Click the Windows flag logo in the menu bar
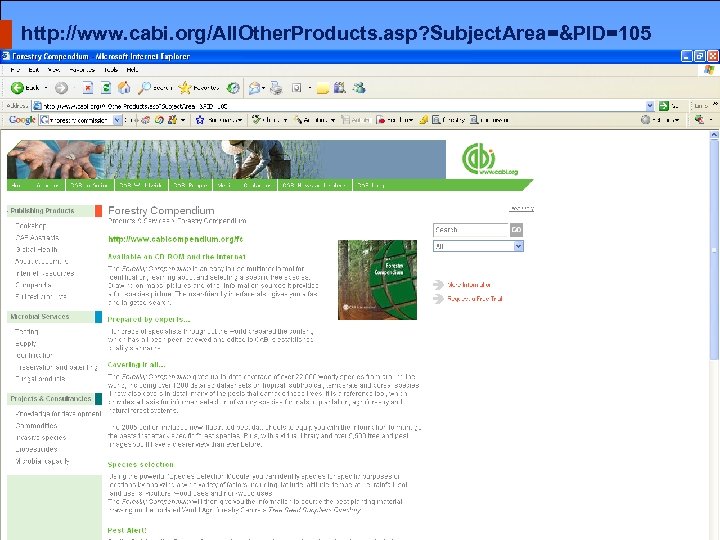This screenshot has width=720, height=540. tap(709, 70)
